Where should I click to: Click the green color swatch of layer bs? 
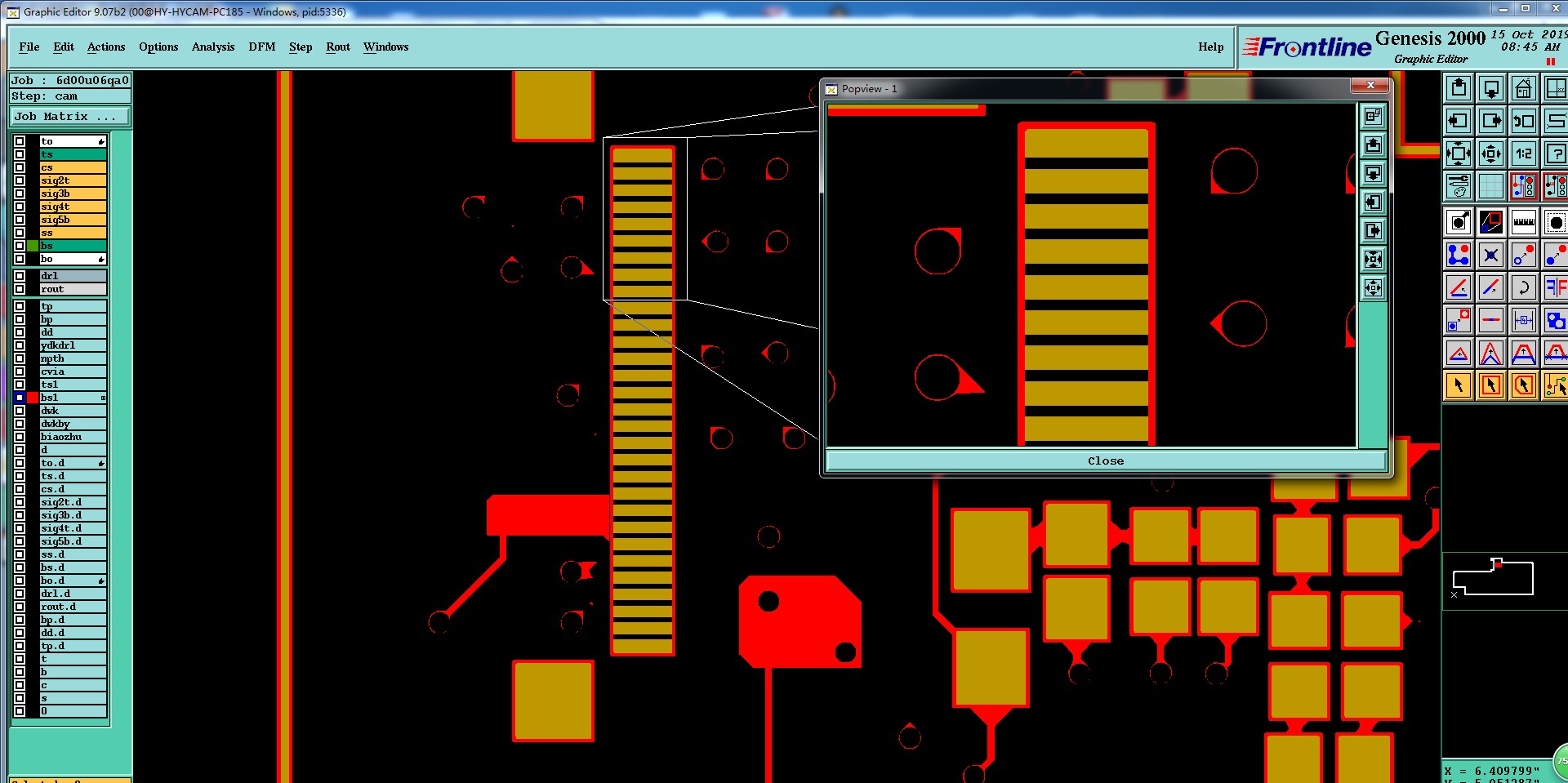click(x=33, y=246)
